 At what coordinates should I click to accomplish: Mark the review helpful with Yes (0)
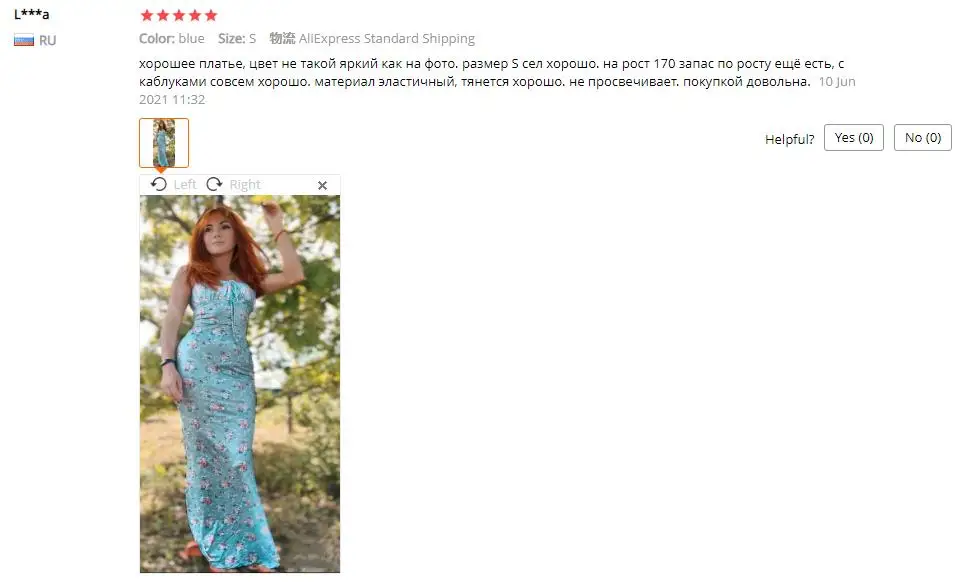click(853, 138)
